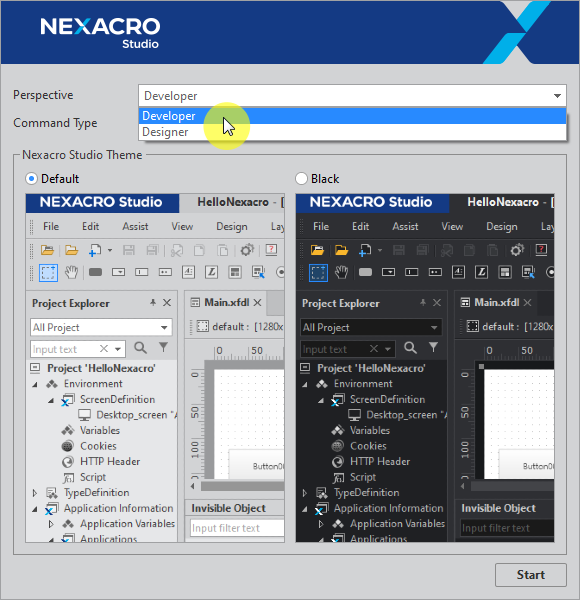Open the Edit menu in Black preview
Screen dimensions: 580x600
(360, 227)
